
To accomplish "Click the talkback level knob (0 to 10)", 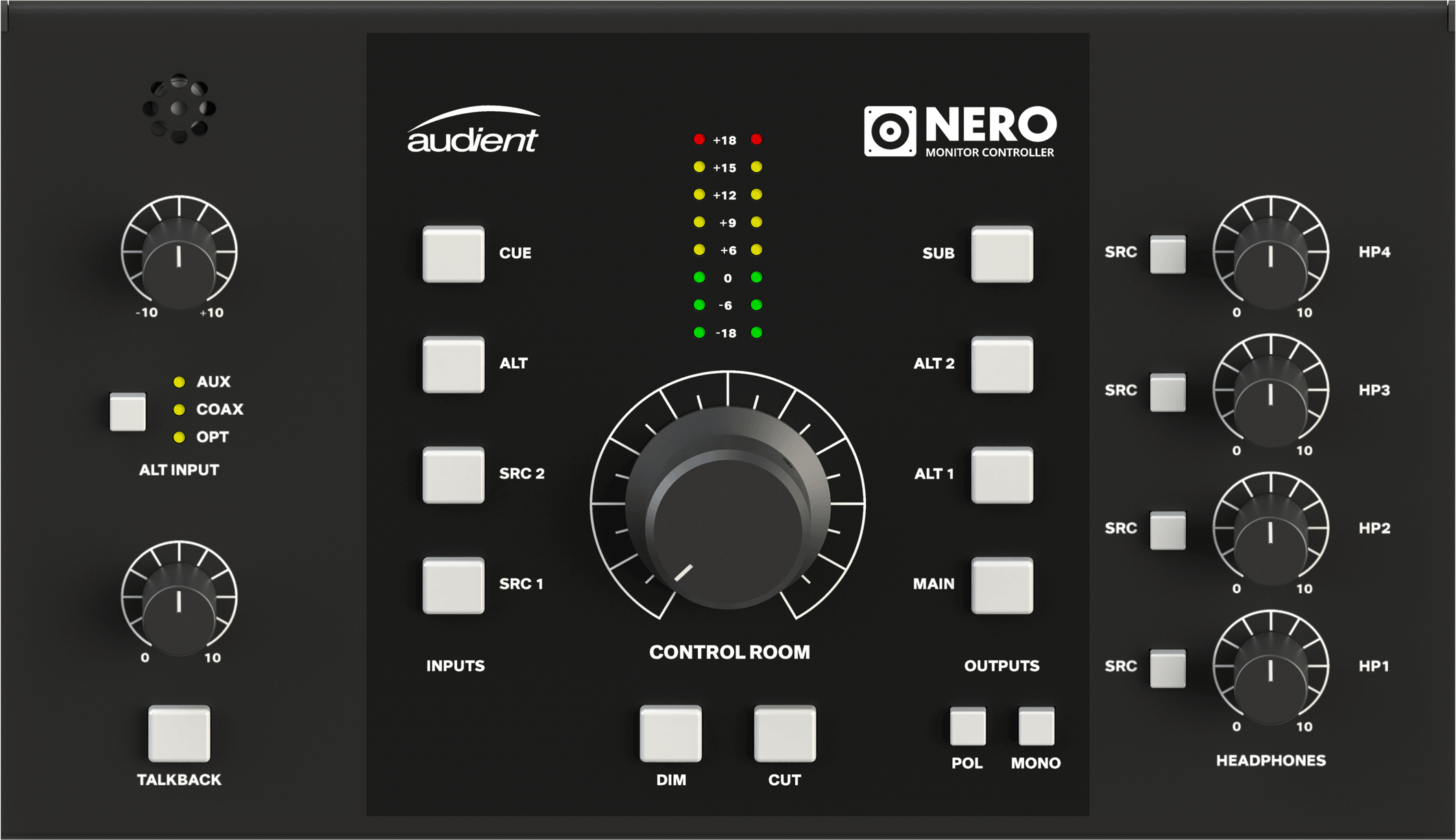I will coord(179,608).
